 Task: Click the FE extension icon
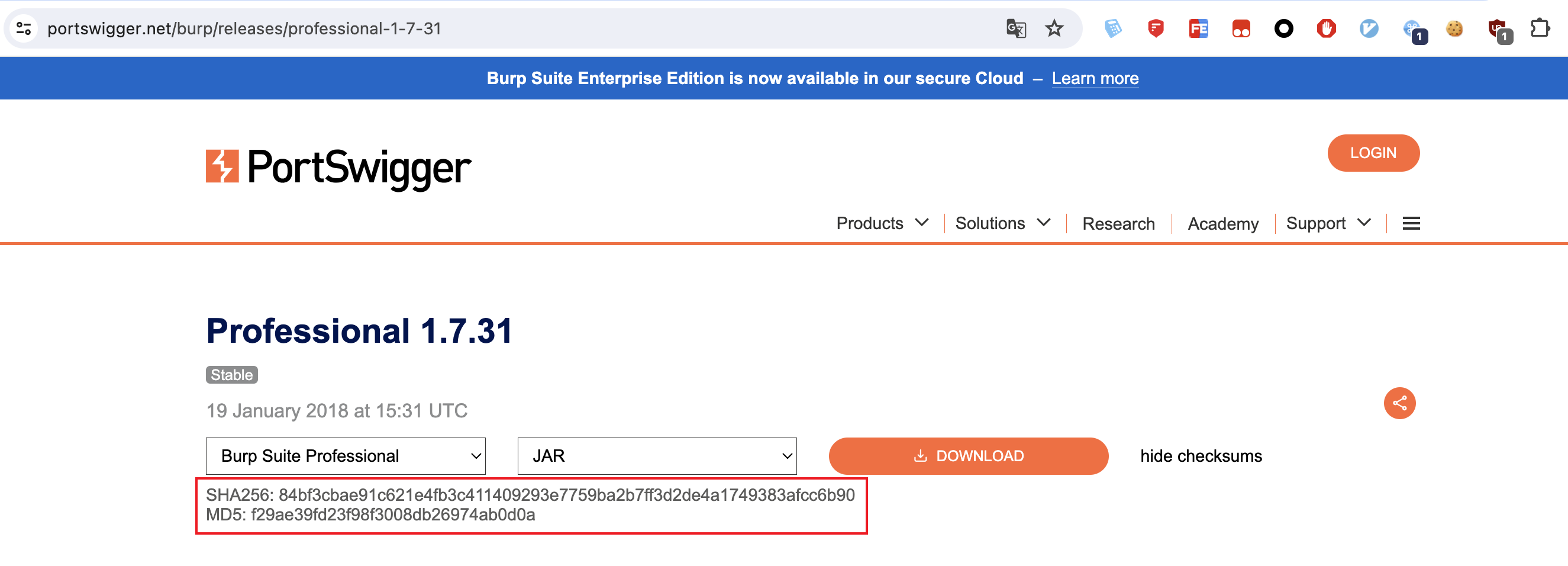pyautogui.click(x=1198, y=28)
